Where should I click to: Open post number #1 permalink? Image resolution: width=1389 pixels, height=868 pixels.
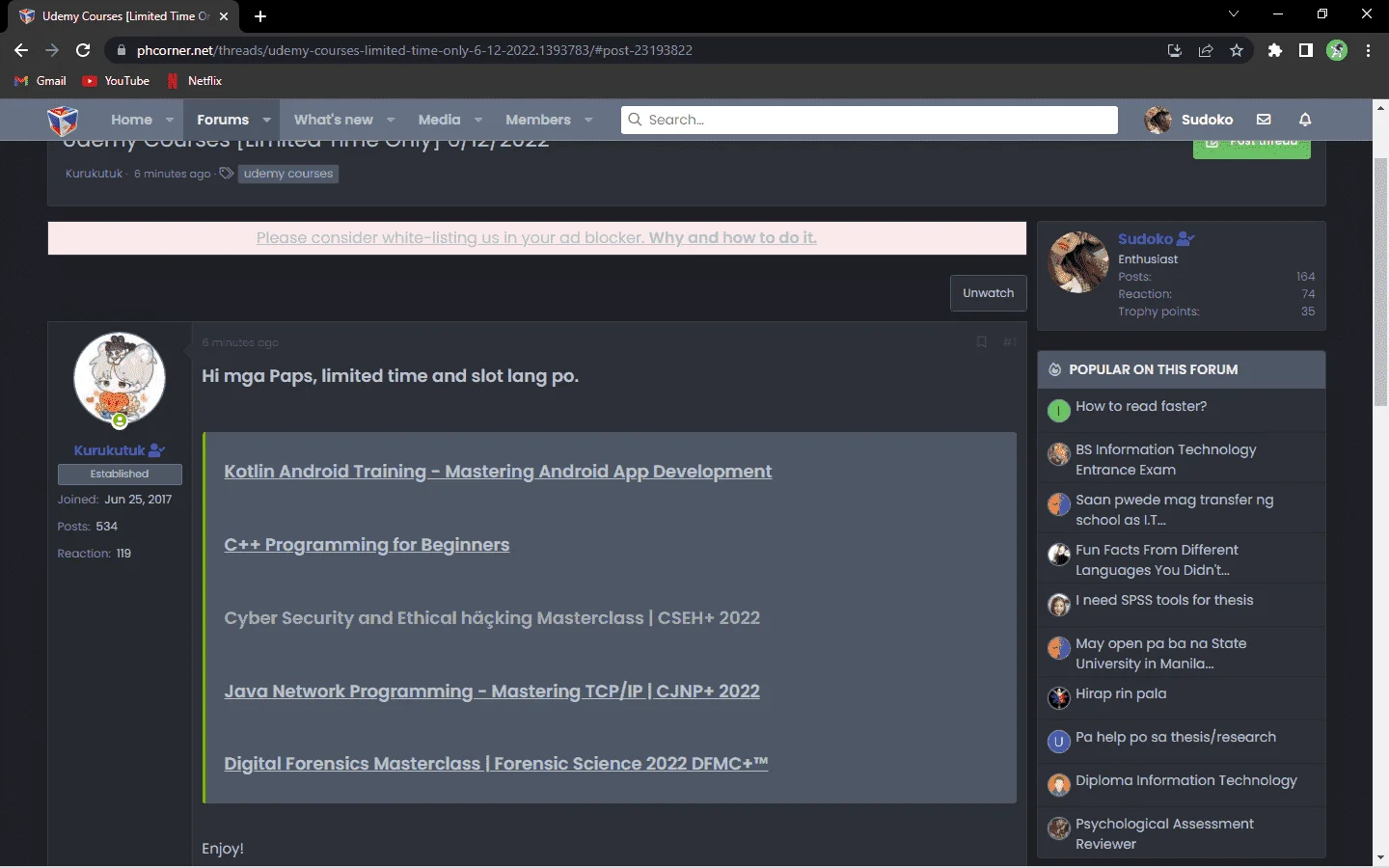pos(1009,342)
